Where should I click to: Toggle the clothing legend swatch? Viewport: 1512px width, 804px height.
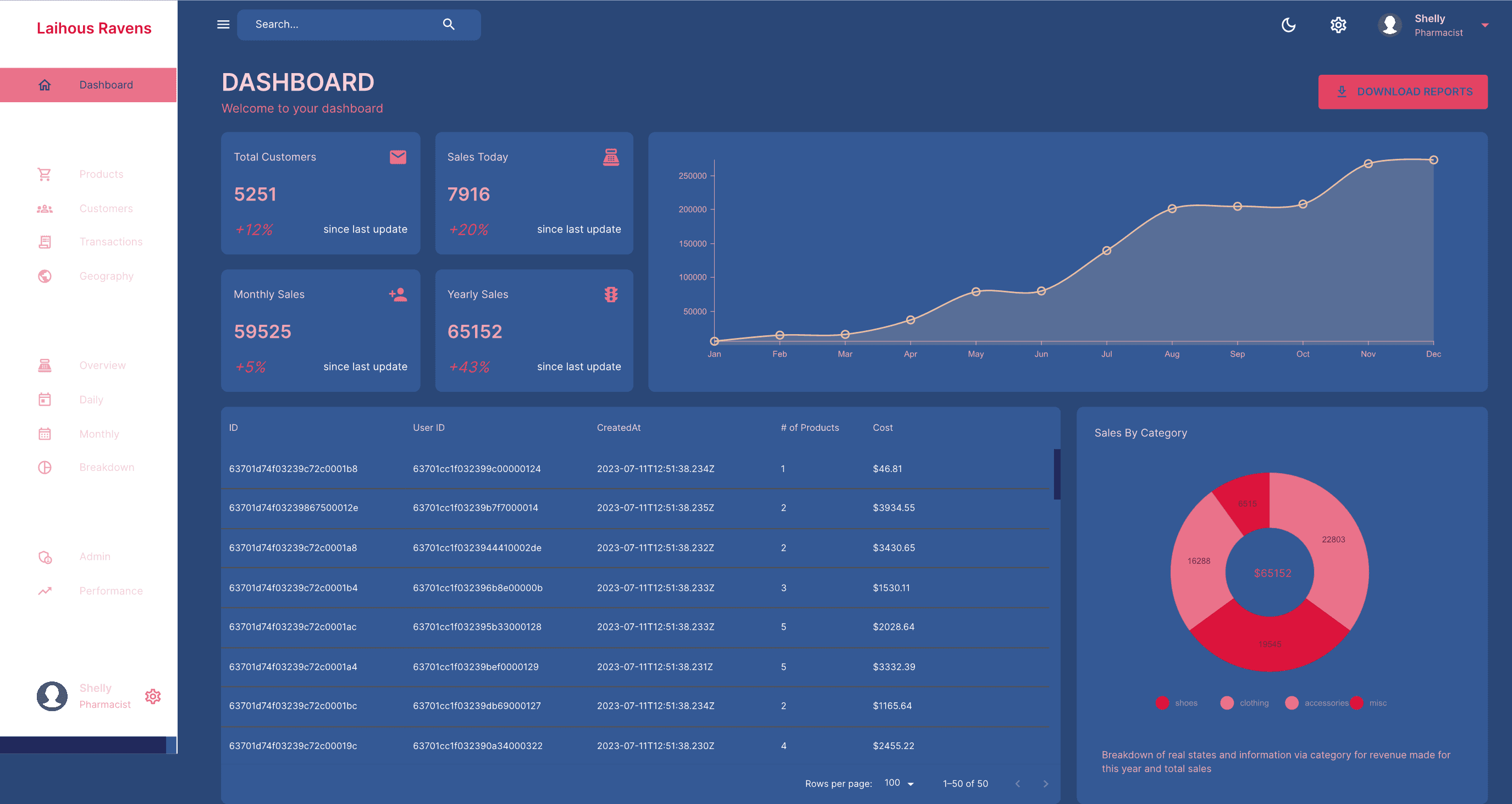(1227, 703)
